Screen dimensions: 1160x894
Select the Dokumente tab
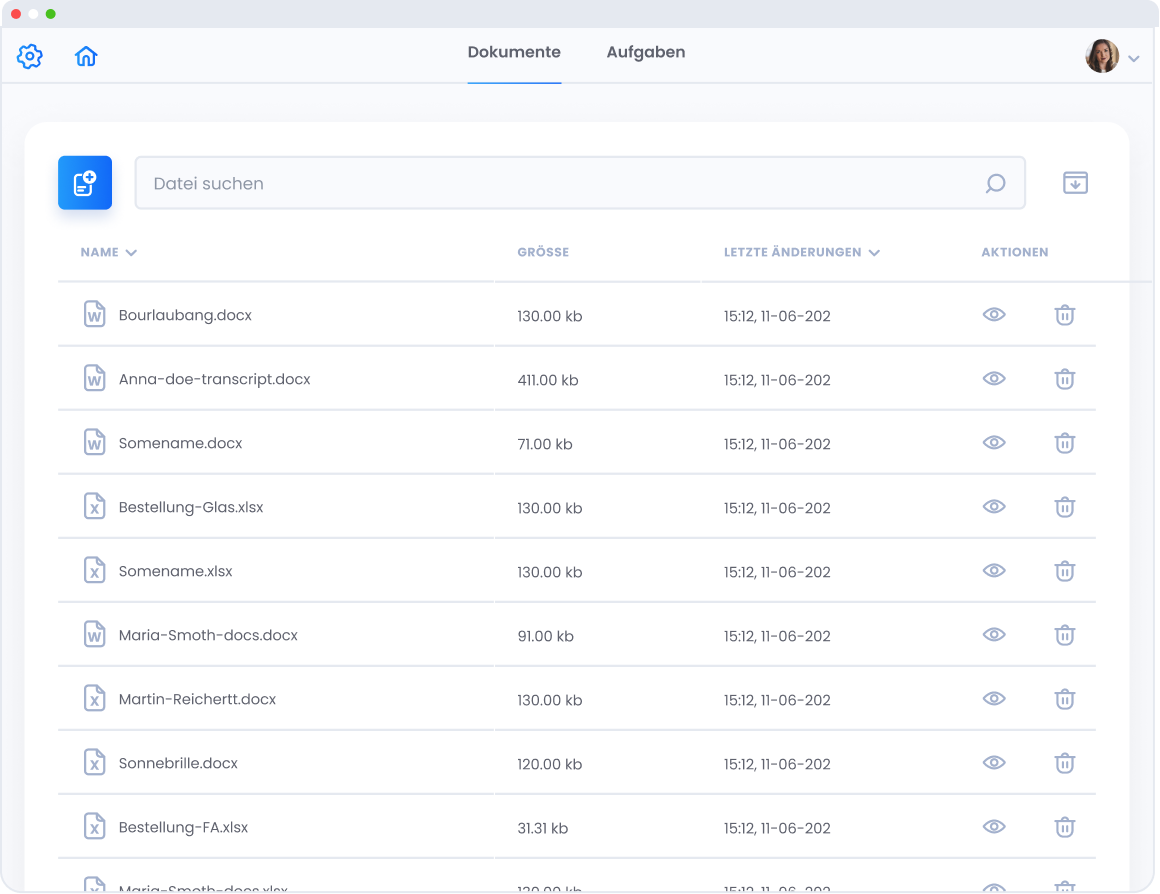pyautogui.click(x=514, y=53)
